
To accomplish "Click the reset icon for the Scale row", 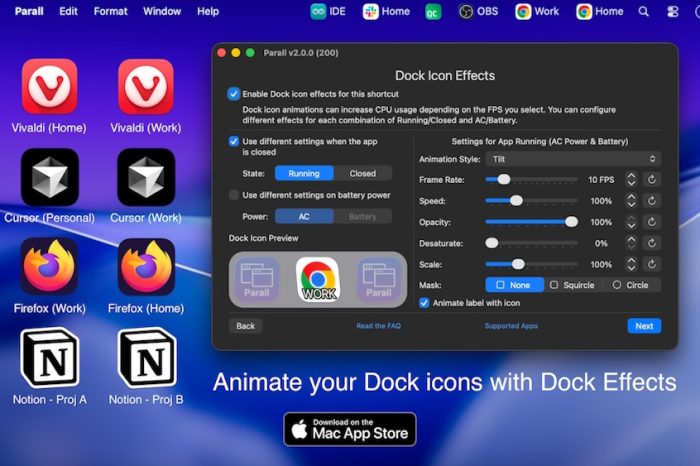I will 652,264.
